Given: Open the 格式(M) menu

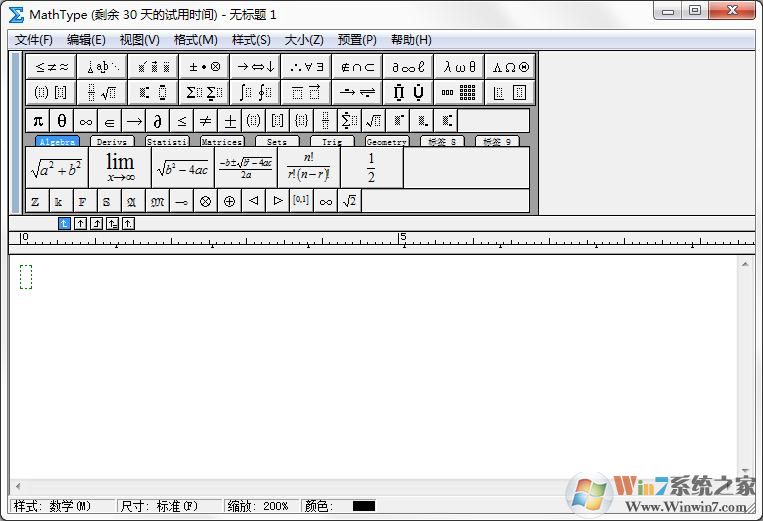Looking at the screenshot, I should pos(195,40).
